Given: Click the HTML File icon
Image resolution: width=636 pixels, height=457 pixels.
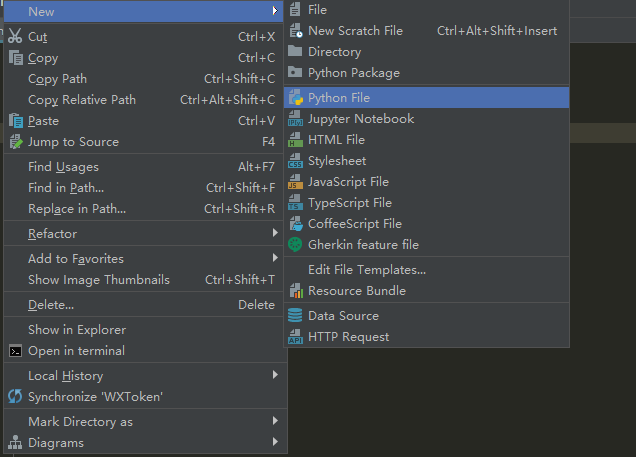Looking at the screenshot, I should 295,140.
